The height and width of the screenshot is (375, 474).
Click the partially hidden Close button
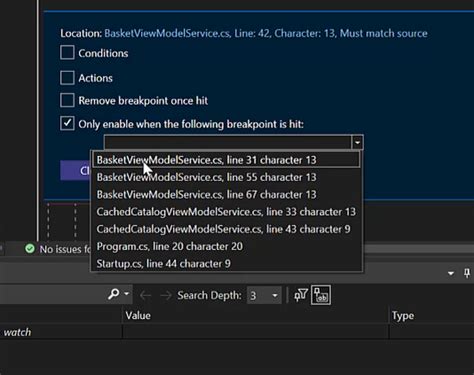(x=76, y=170)
